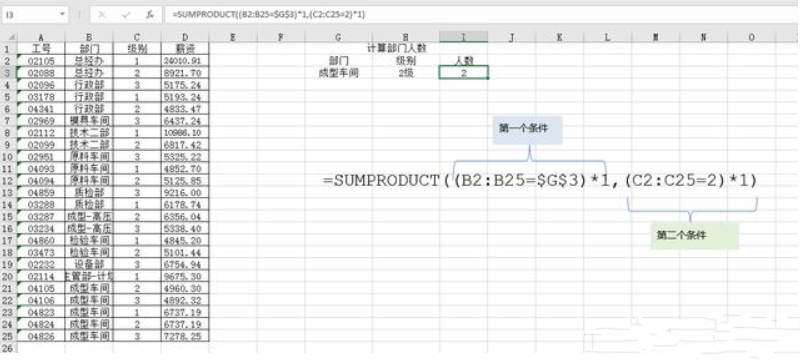Select the 薪资 header cell D1

(185, 49)
